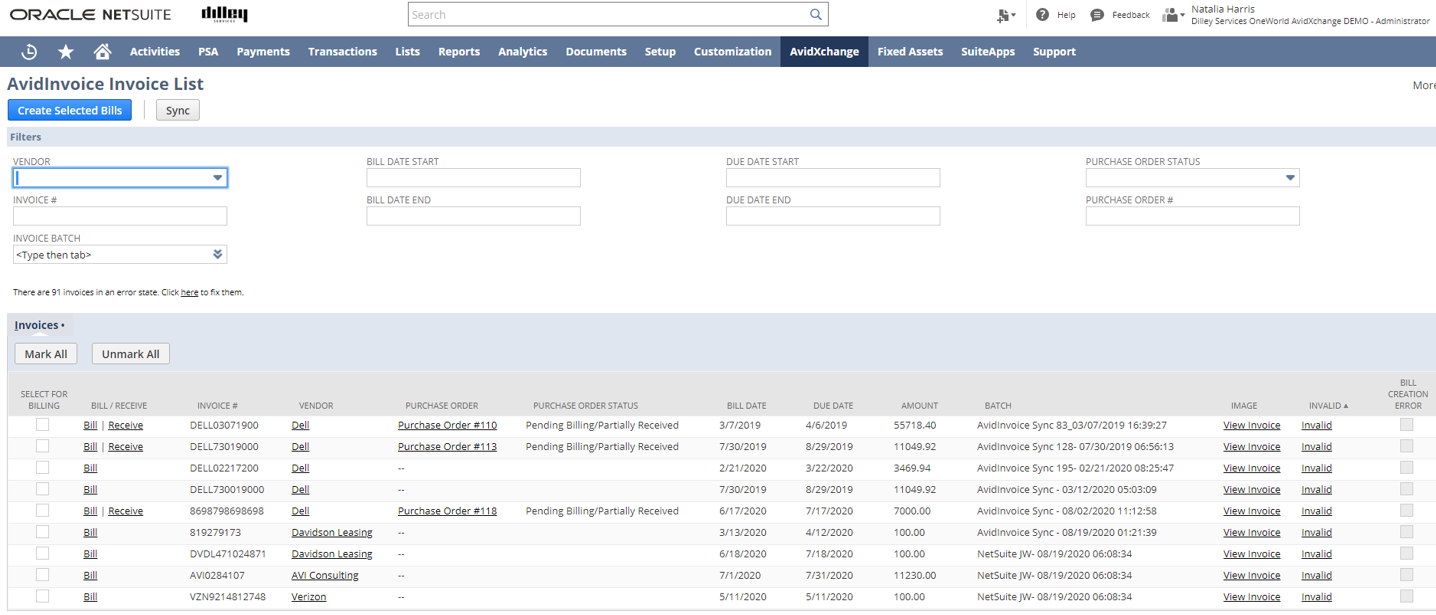Click Bill link for VZN9214812748

(x=90, y=597)
